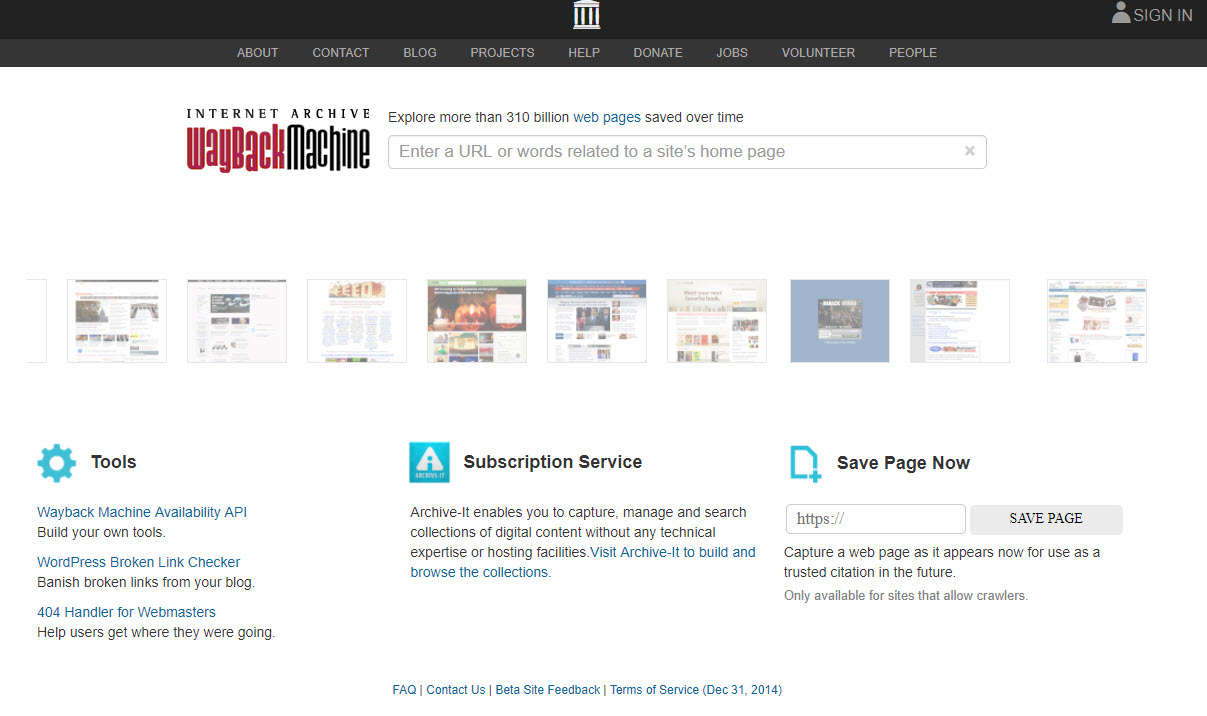Follow the Visit Archive-It collections link

click(x=583, y=562)
